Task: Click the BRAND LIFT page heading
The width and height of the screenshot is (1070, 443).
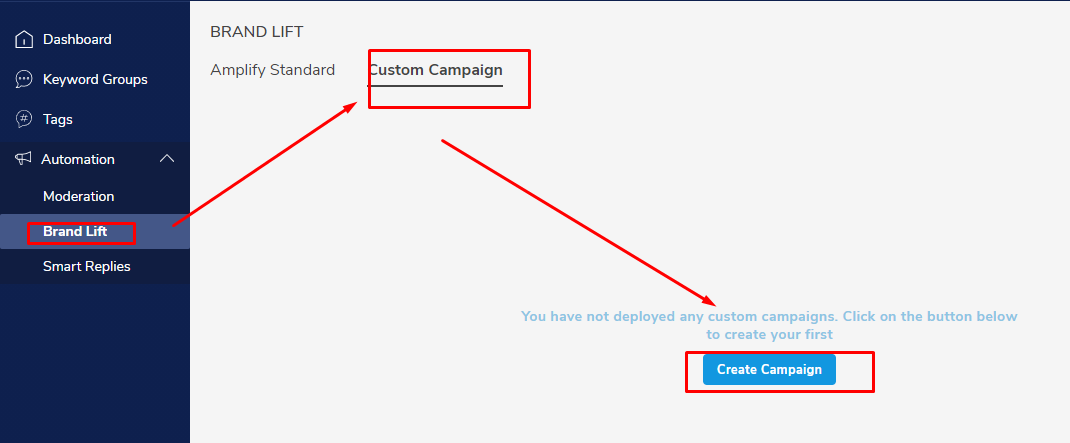Action: 257,31
